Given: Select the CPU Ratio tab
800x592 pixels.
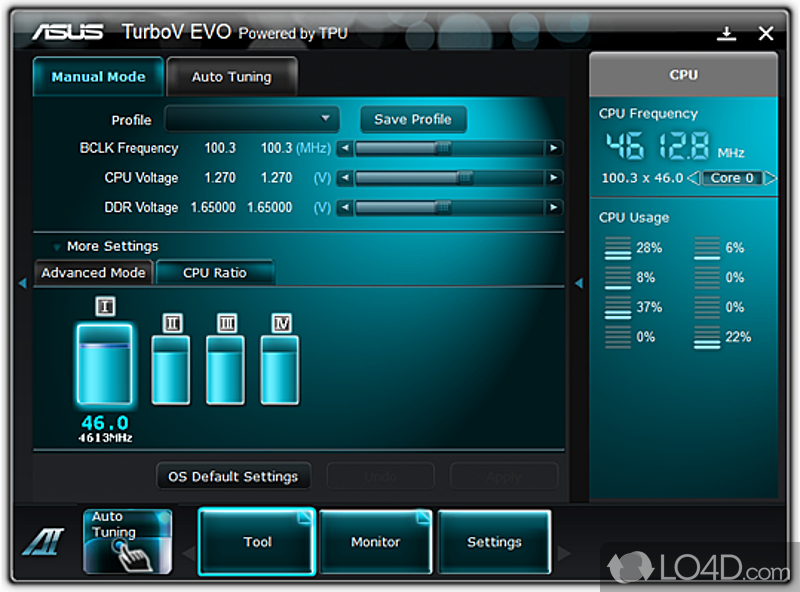Looking at the screenshot, I should 215,273.
